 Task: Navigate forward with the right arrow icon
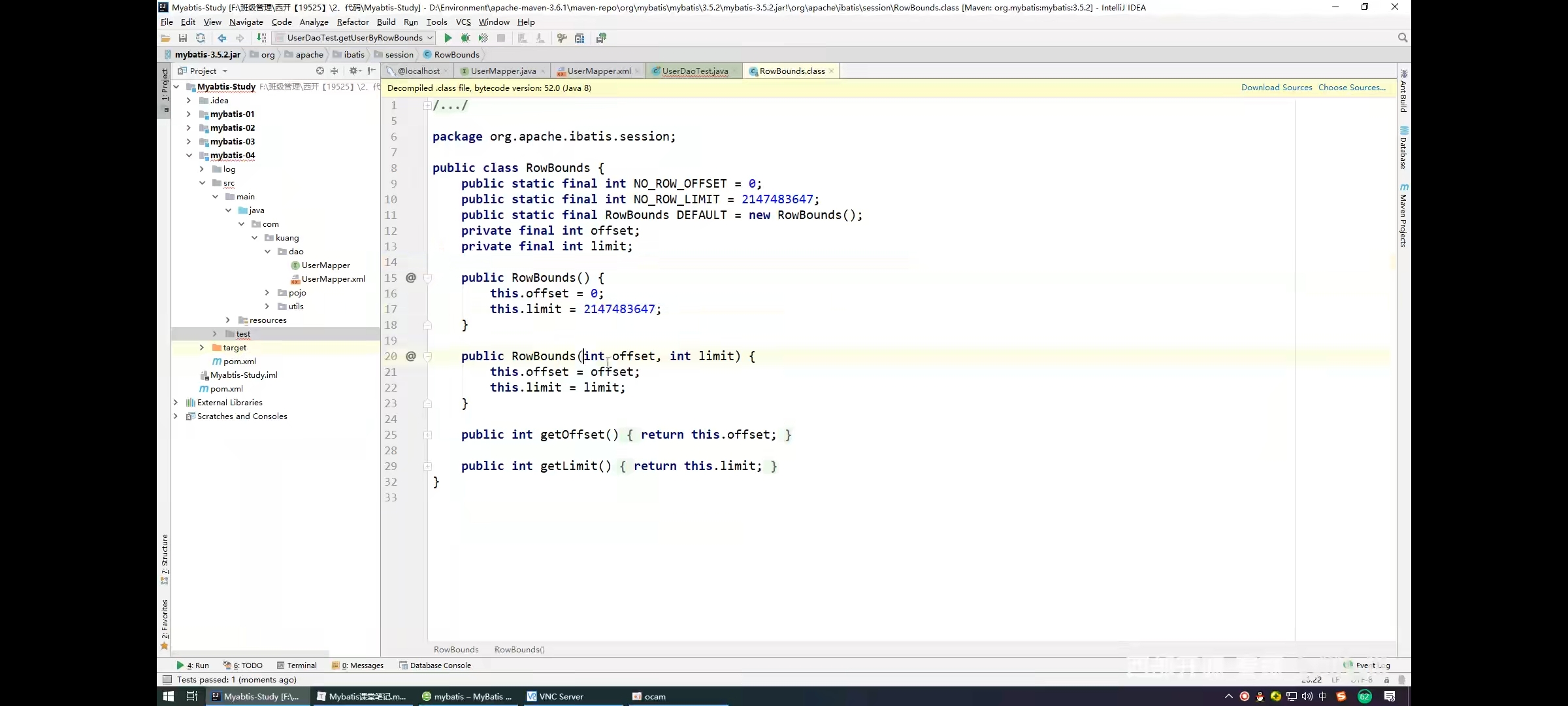[x=240, y=38]
